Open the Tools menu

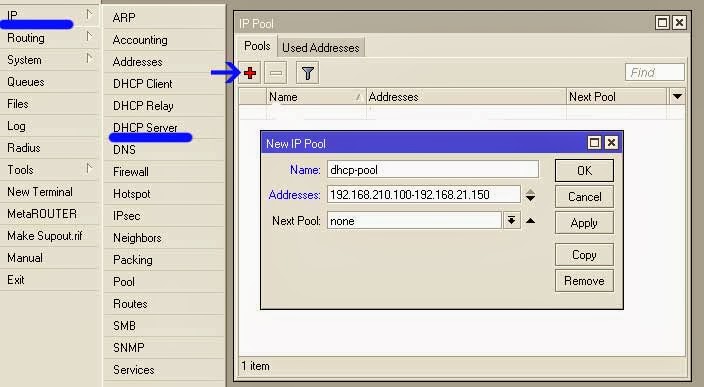click(x=48, y=170)
